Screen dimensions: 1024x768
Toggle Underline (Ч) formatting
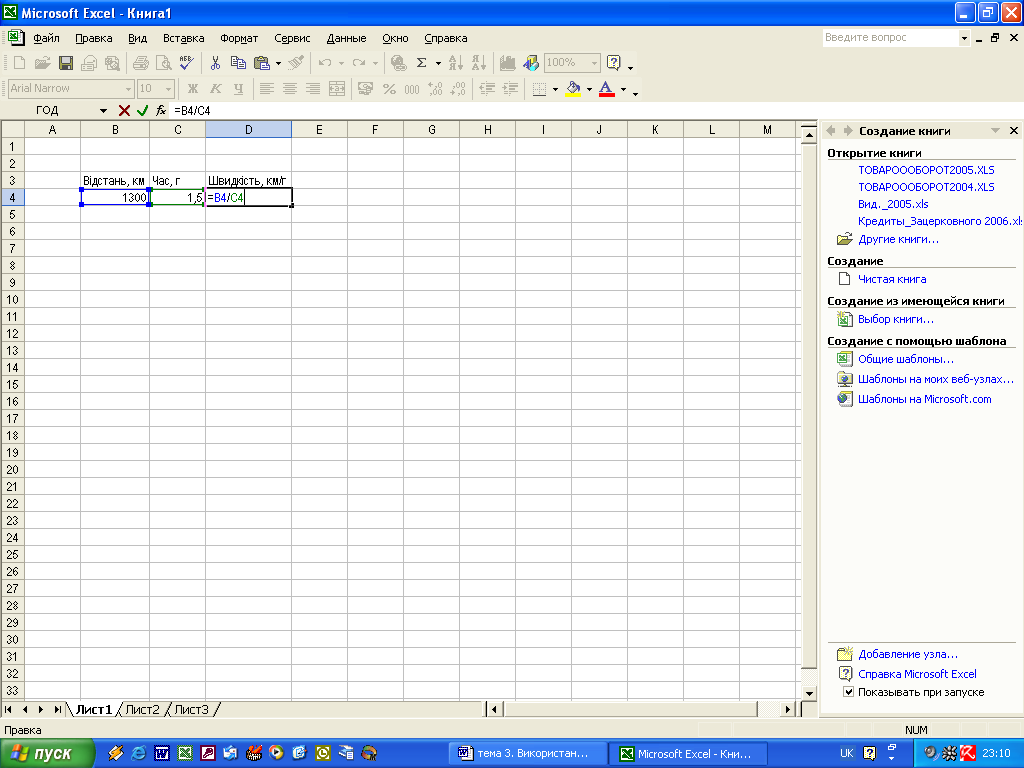pyautogui.click(x=238, y=89)
